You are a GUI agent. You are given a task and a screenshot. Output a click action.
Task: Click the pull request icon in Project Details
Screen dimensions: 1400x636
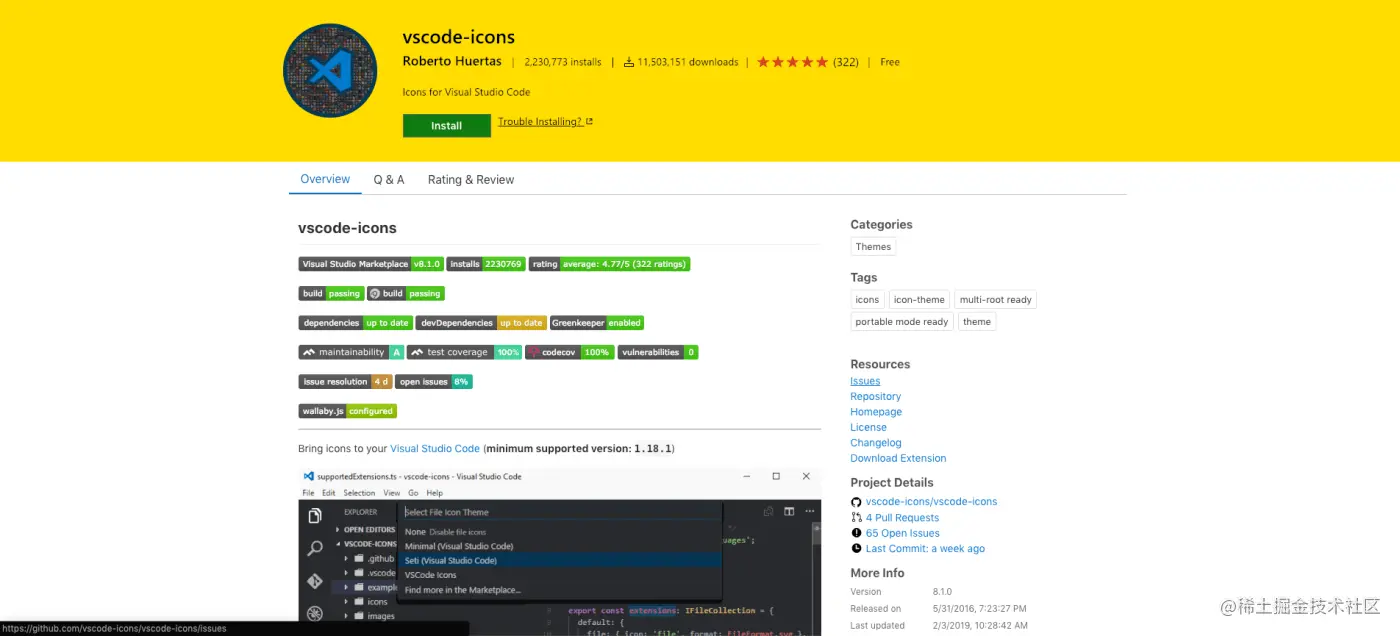click(x=856, y=518)
